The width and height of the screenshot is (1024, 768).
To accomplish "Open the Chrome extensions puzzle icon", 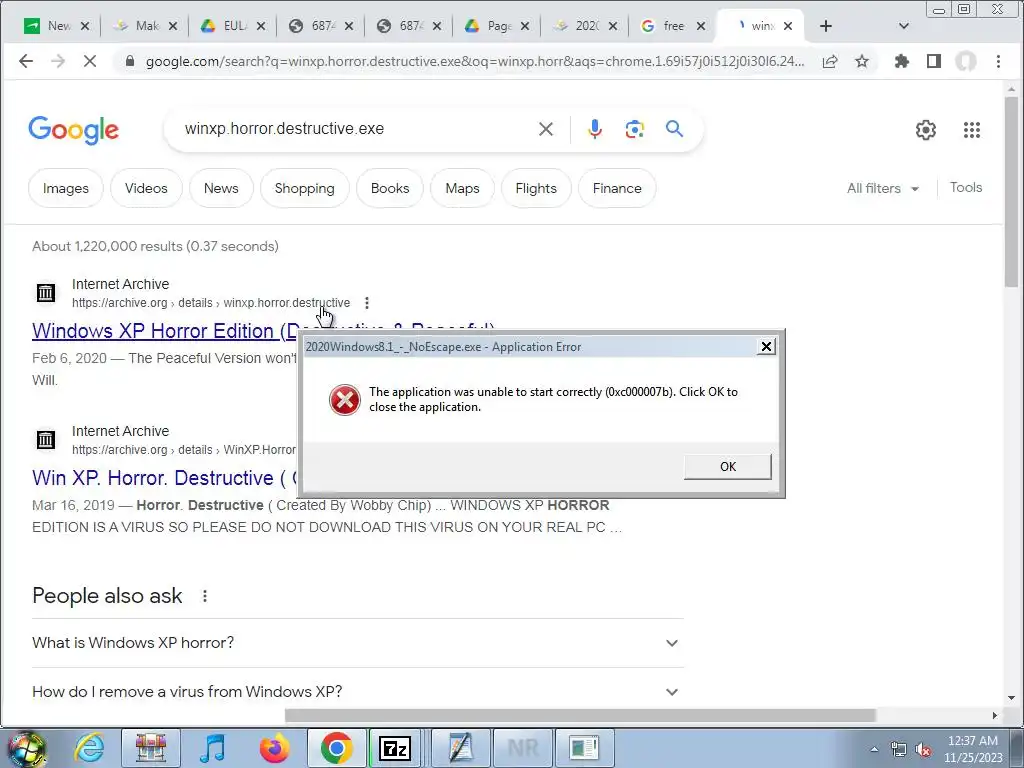I will [902, 61].
